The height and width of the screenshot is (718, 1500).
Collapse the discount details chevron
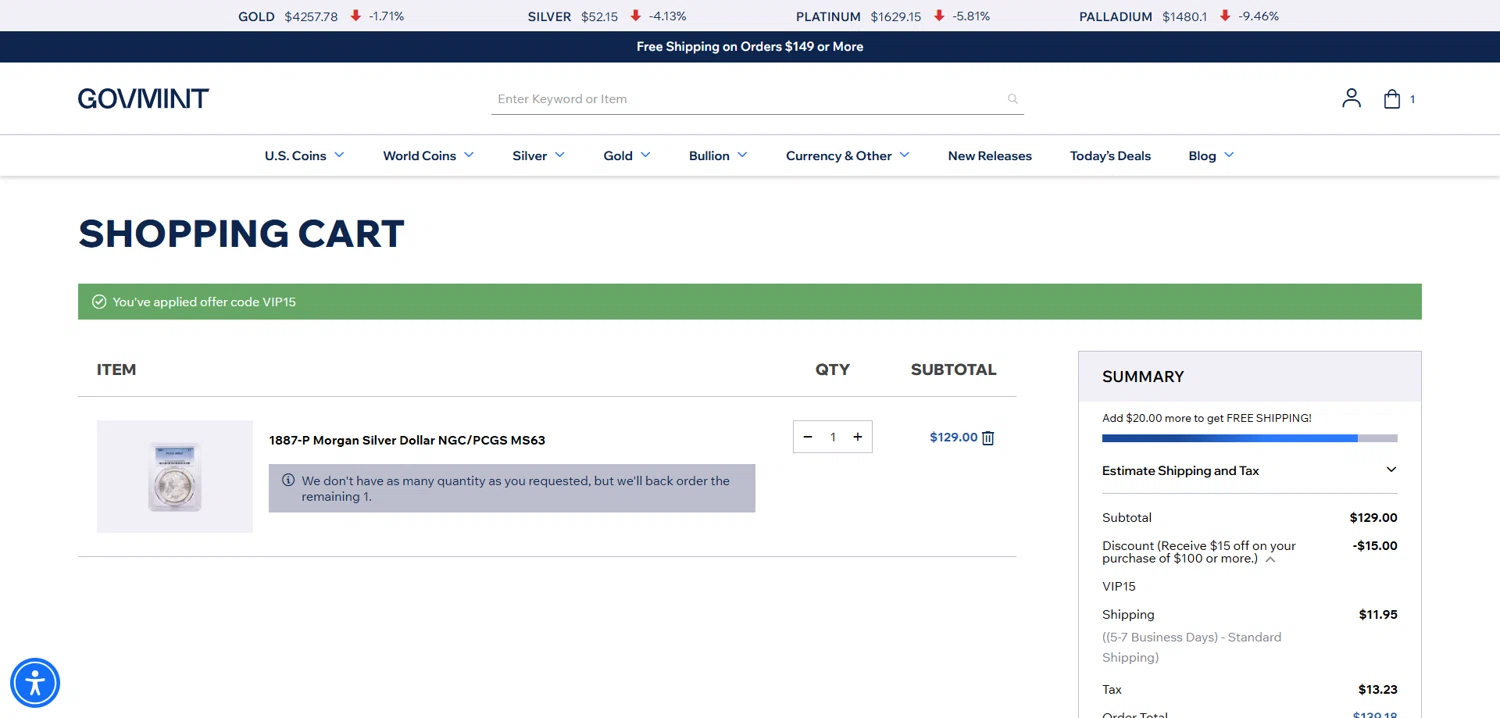1270,560
